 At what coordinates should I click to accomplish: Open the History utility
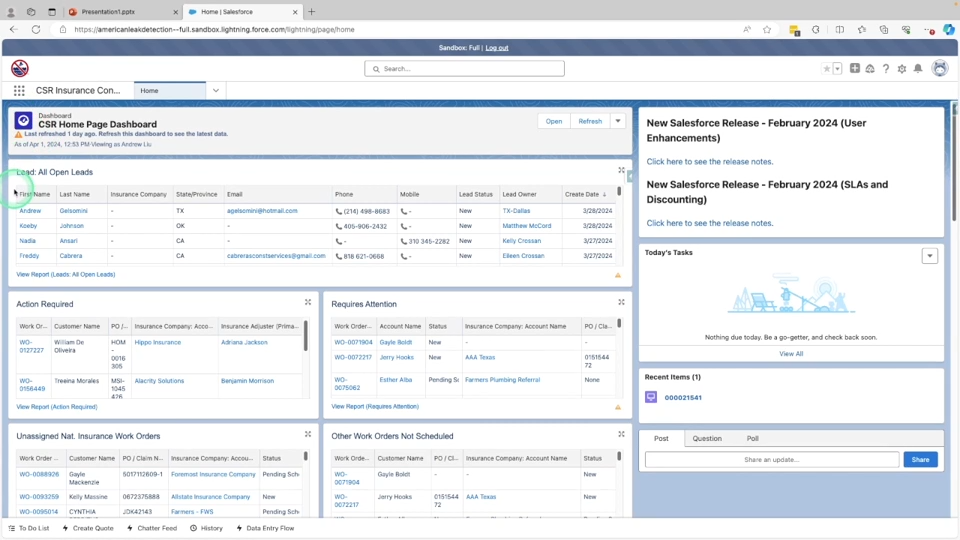(206, 528)
